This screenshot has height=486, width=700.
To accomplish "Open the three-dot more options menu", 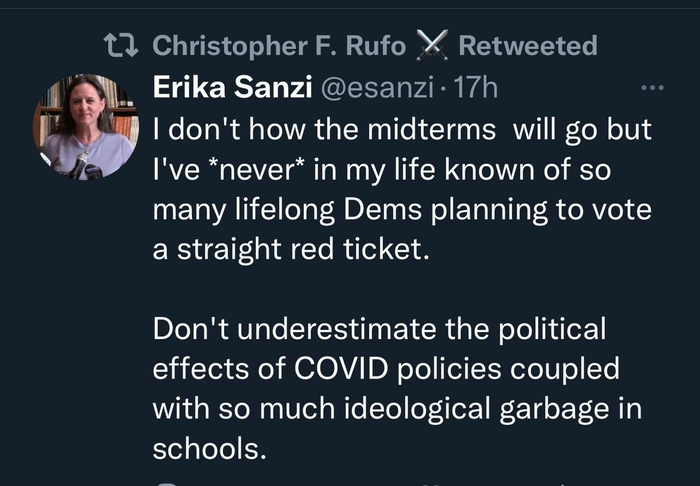I will point(652,88).
